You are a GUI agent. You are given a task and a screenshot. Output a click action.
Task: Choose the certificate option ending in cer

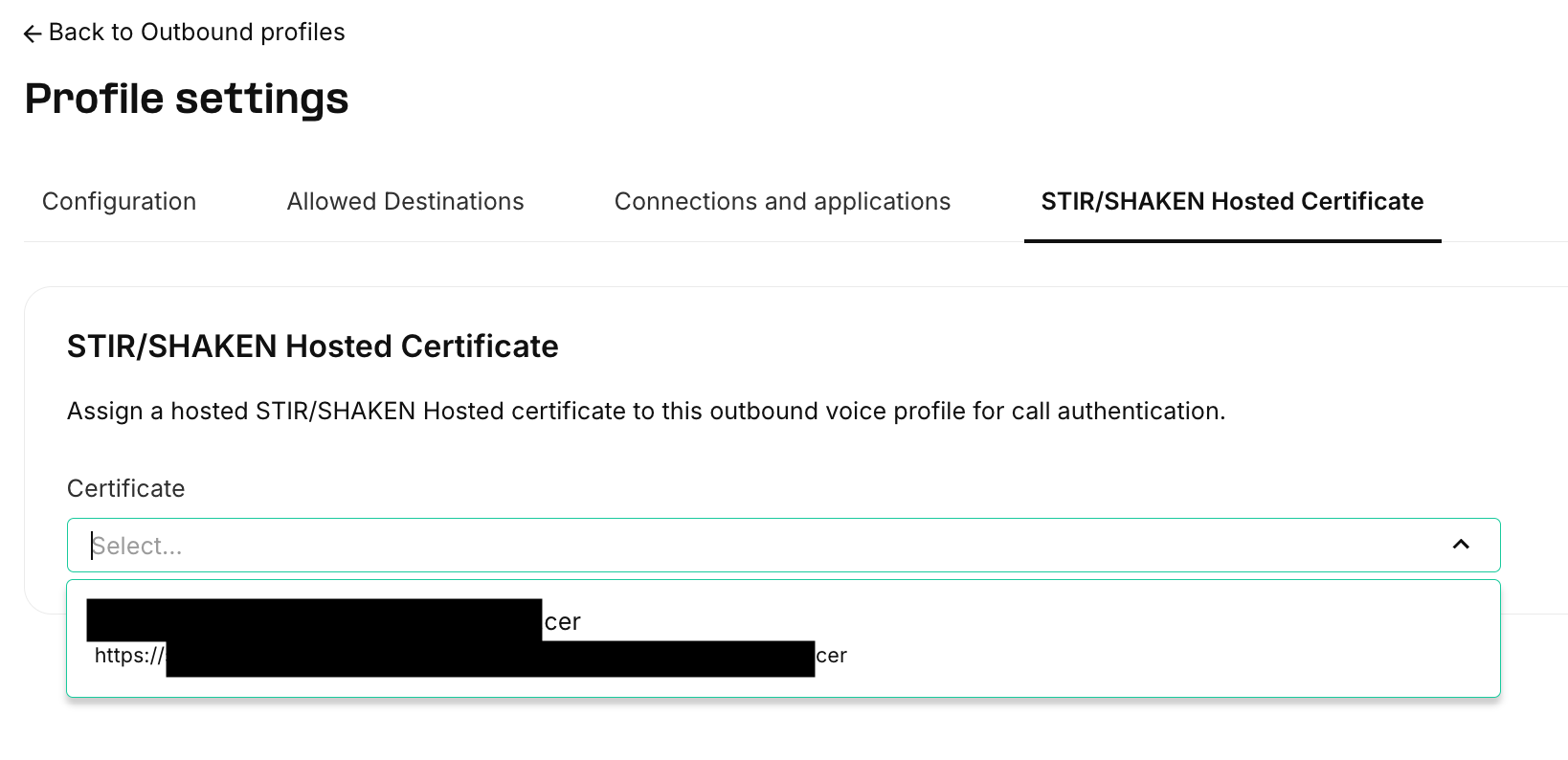click(x=783, y=638)
